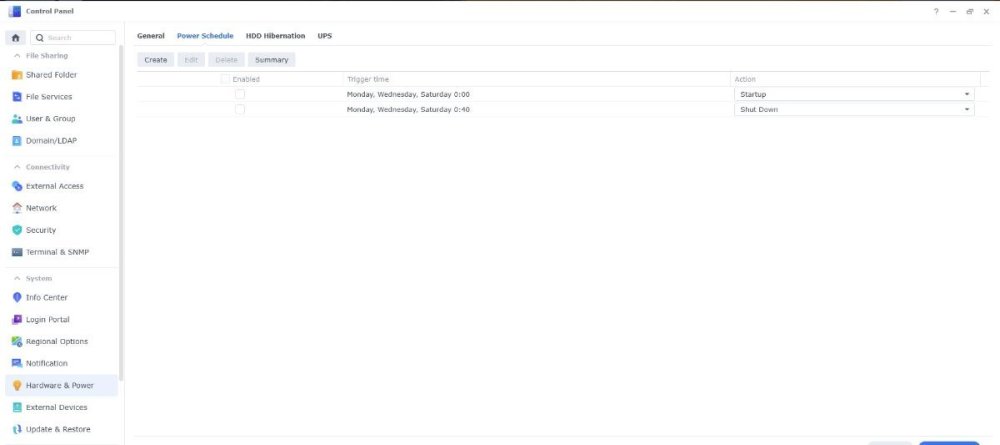Switch to the UPS tab
The height and width of the screenshot is (445, 1000).
click(325, 36)
